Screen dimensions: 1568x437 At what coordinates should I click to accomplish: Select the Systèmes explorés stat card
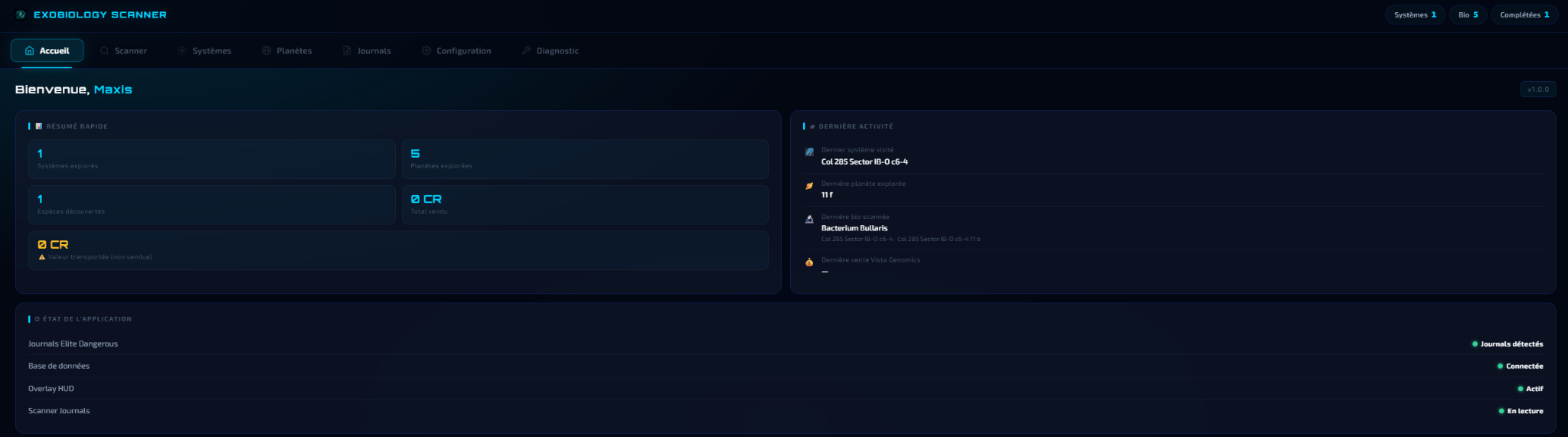(x=212, y=159)
